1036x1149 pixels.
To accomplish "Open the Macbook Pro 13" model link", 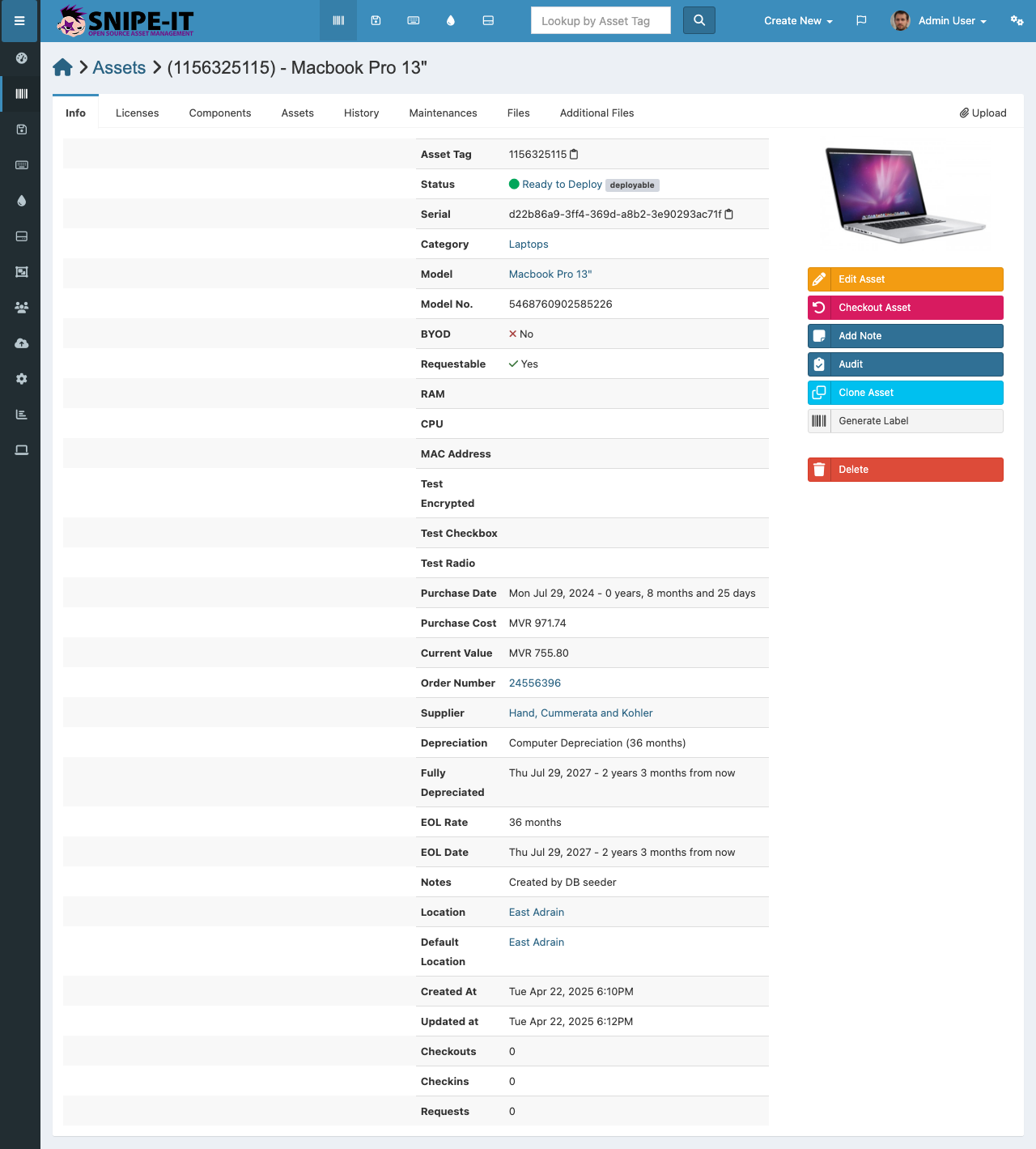I will 550,274.
